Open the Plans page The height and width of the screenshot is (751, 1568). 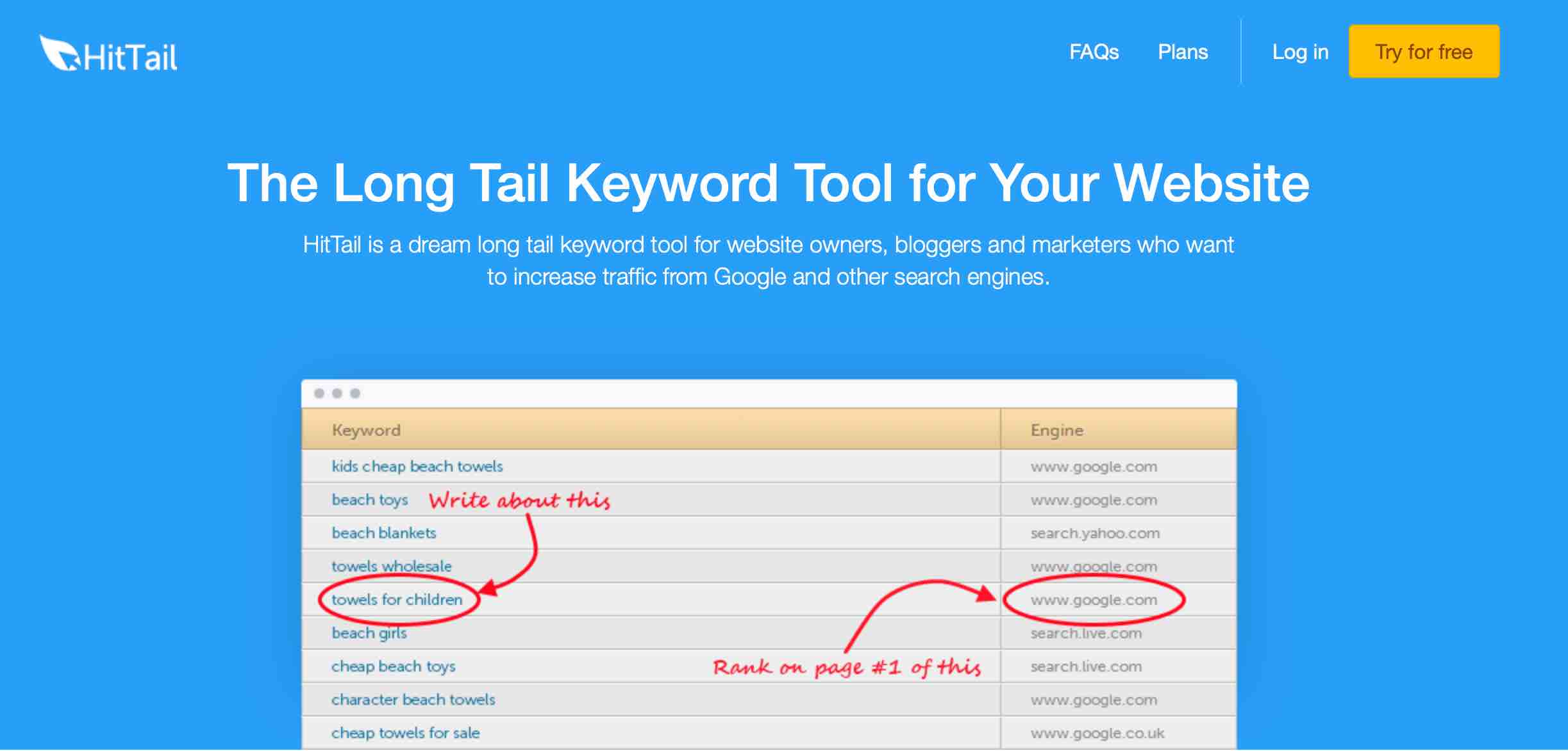1183,52
